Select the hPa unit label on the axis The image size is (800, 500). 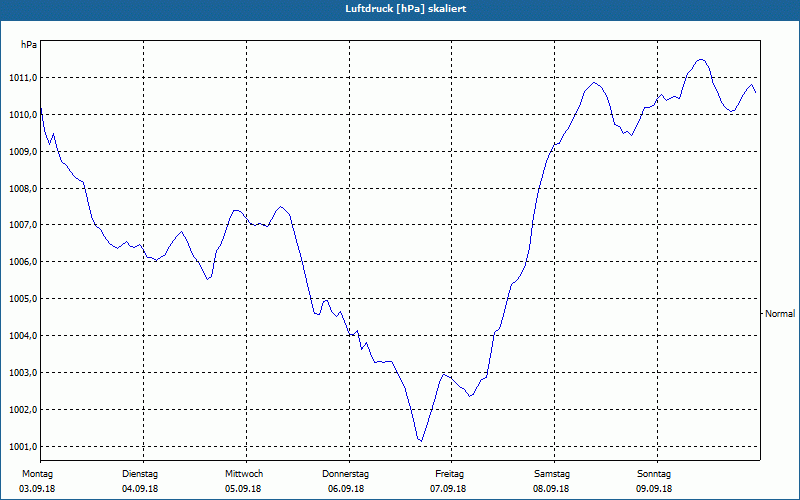click(29, 45)
